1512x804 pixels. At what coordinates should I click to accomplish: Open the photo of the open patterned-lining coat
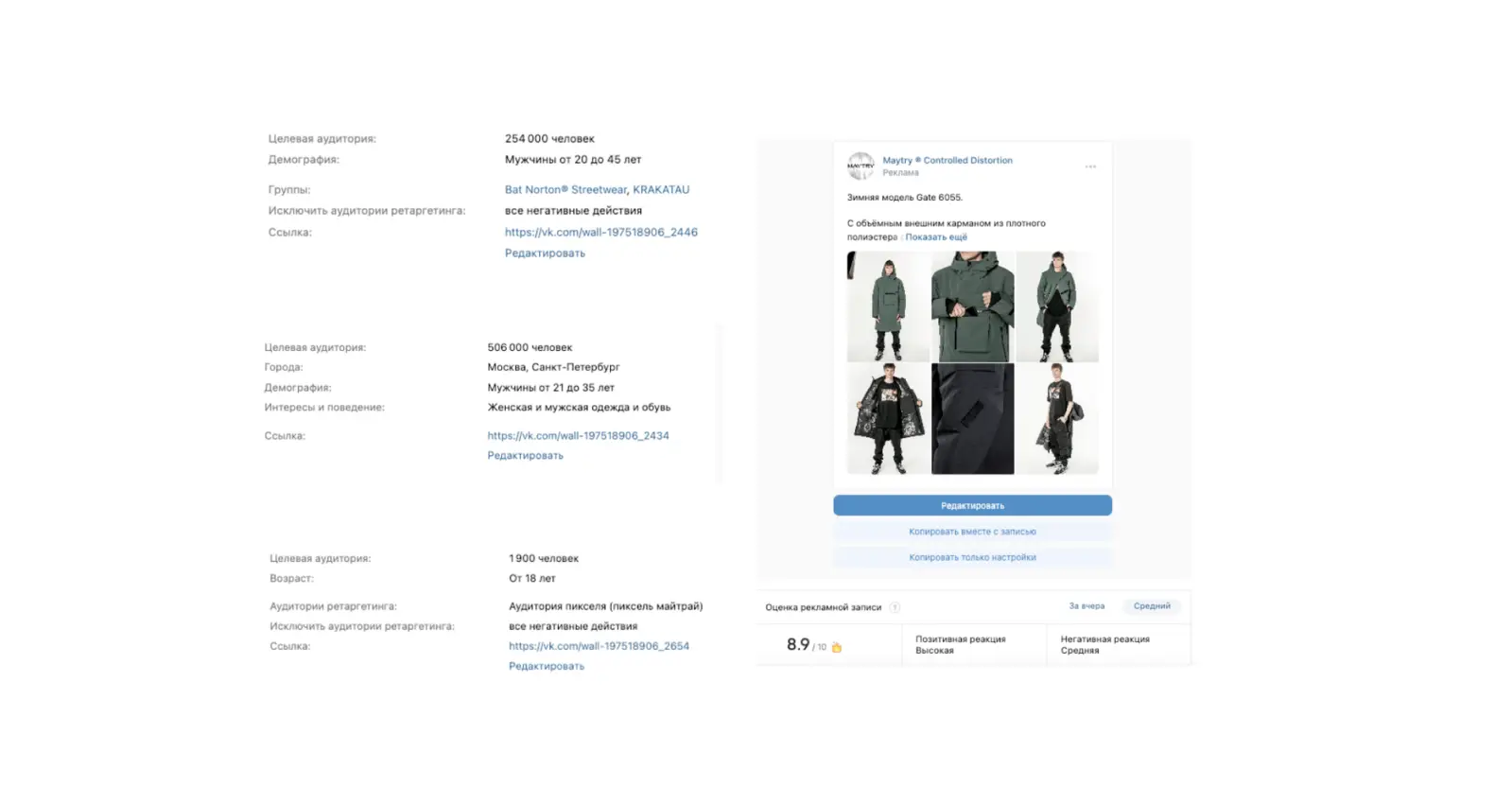(888, 419)
